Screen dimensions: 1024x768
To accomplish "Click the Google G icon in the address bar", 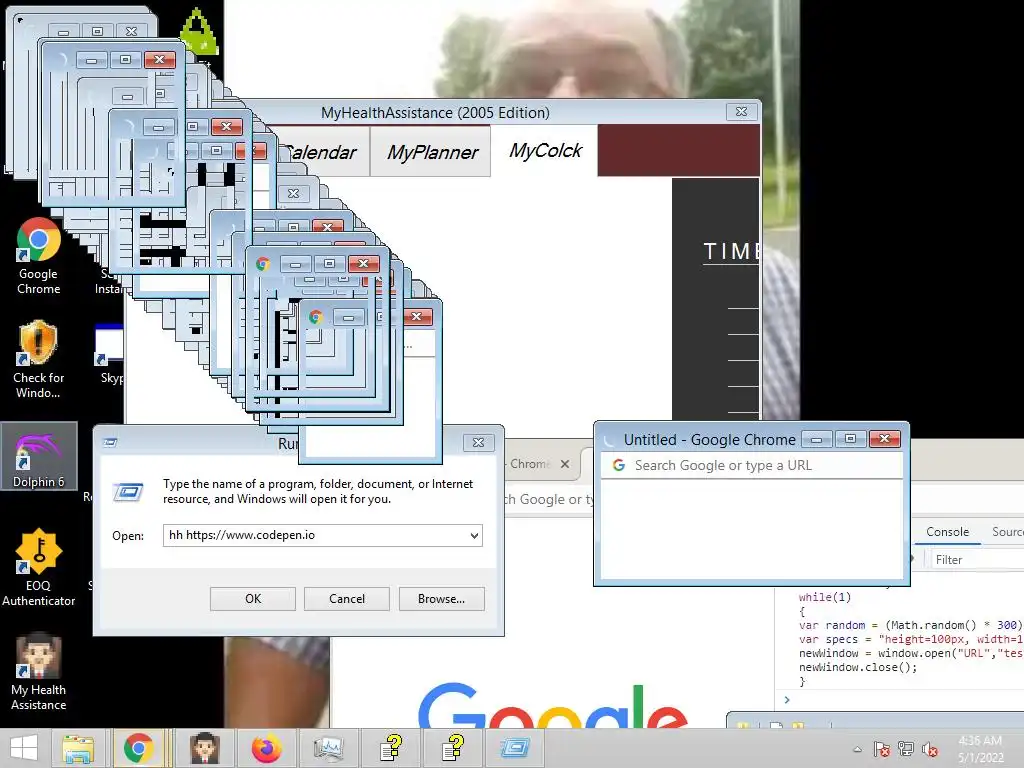I will 618,465.
